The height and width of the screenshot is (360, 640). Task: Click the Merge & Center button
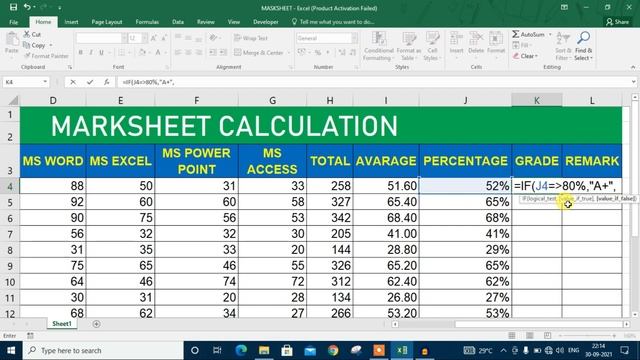(259, 53)
